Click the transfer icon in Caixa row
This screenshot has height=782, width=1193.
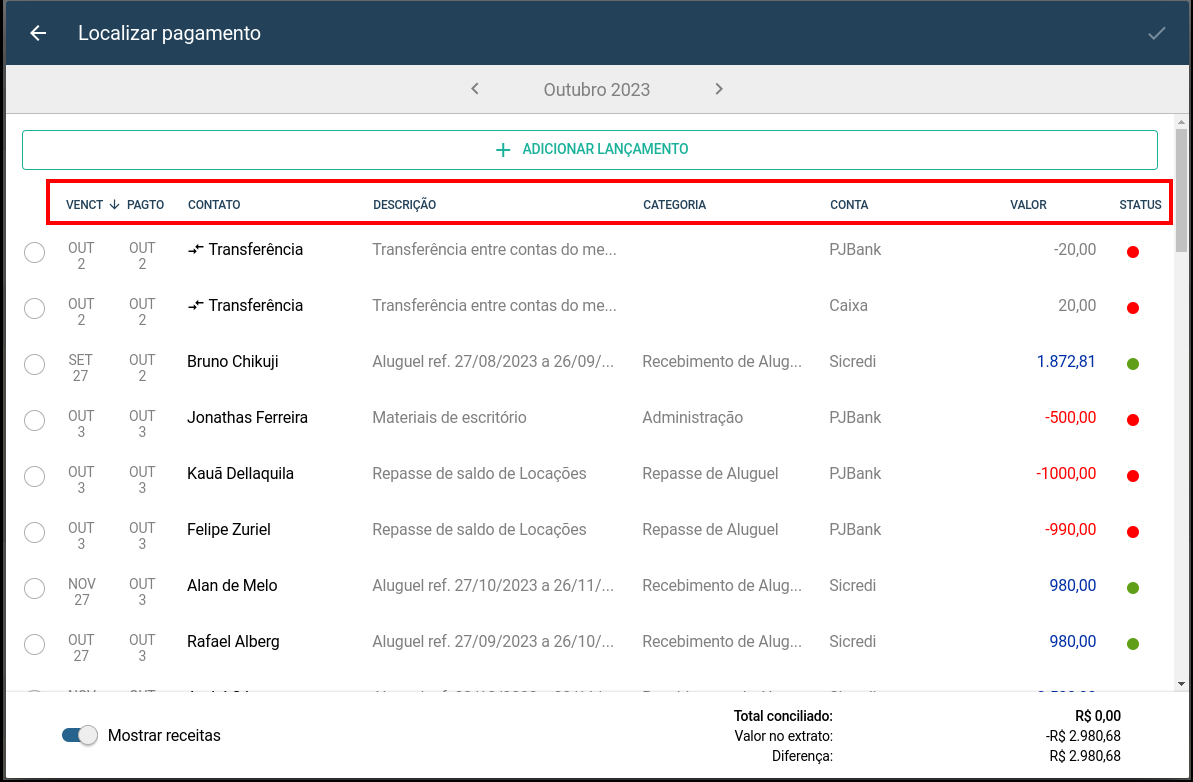pos(196,306)
